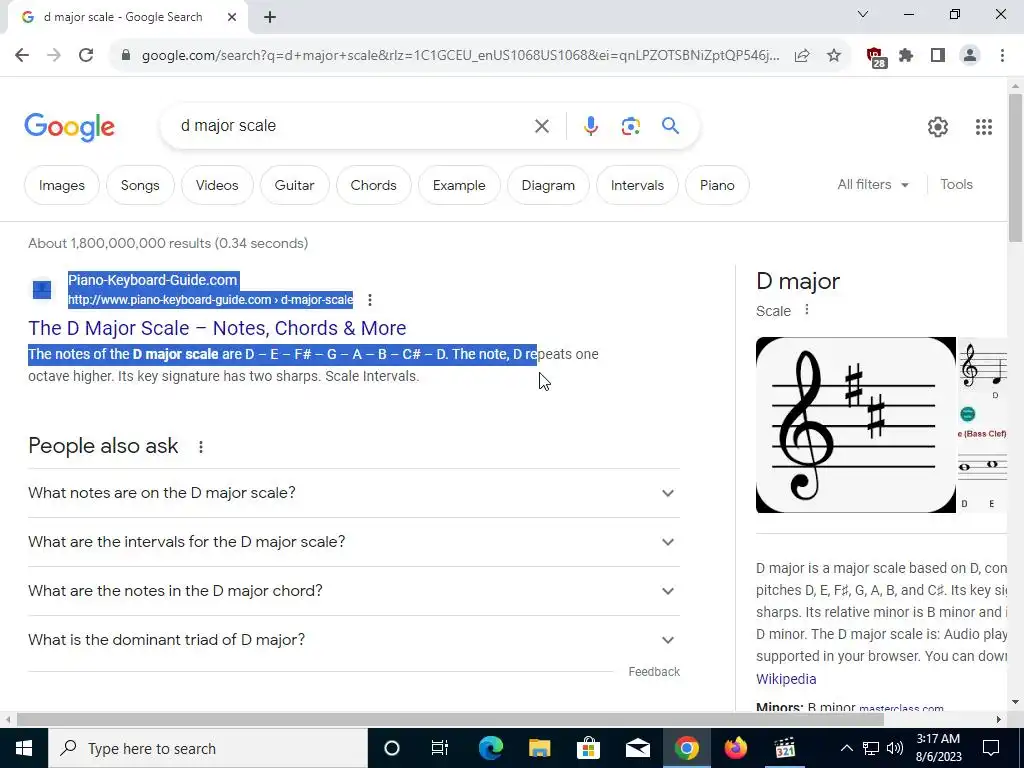Open Microsoft Store from taskbar
The width and height of the screenshot is (1024, 768).
tap(588, 748)
